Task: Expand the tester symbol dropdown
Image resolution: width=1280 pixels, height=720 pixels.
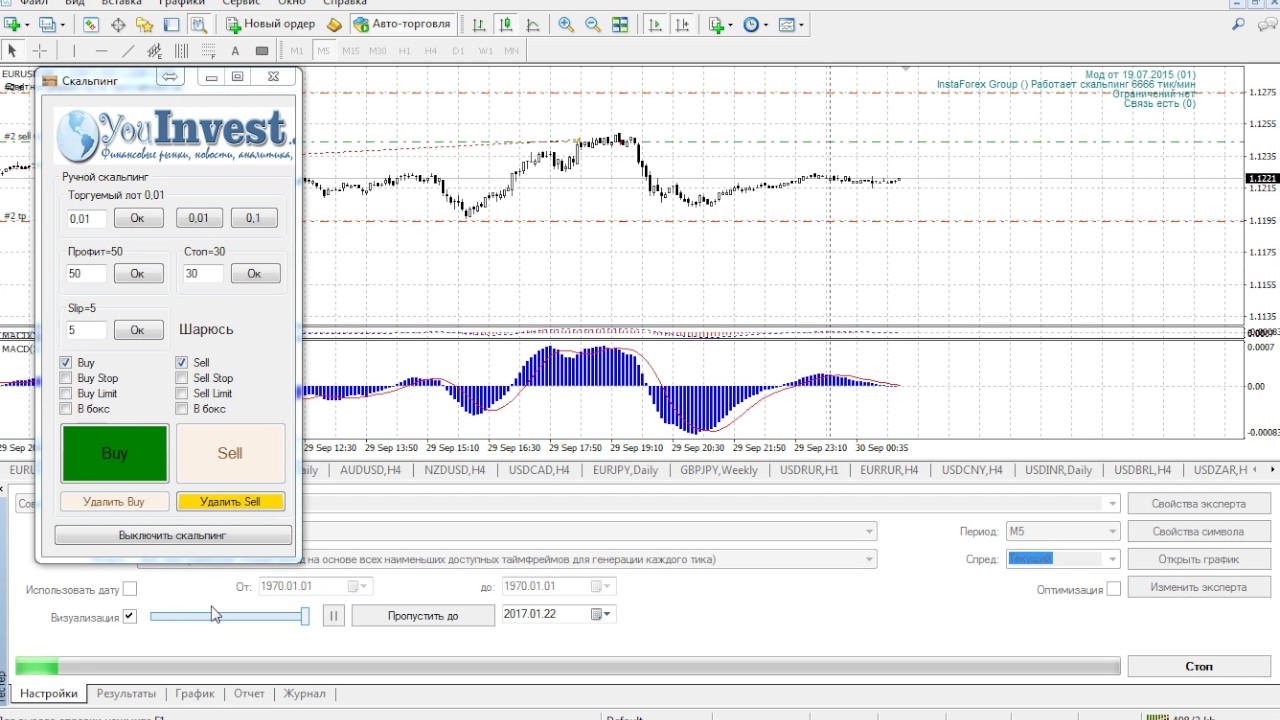Action: [x=870, y=532]
